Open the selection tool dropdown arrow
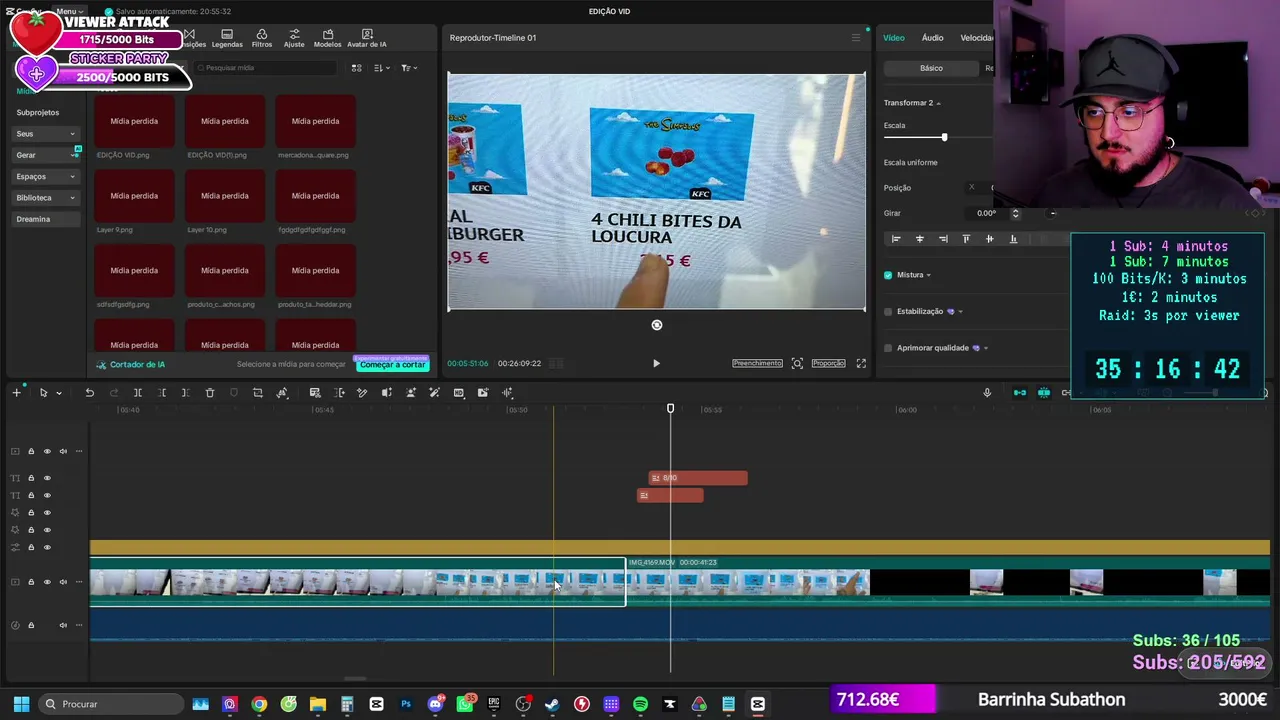 point(59,393)
